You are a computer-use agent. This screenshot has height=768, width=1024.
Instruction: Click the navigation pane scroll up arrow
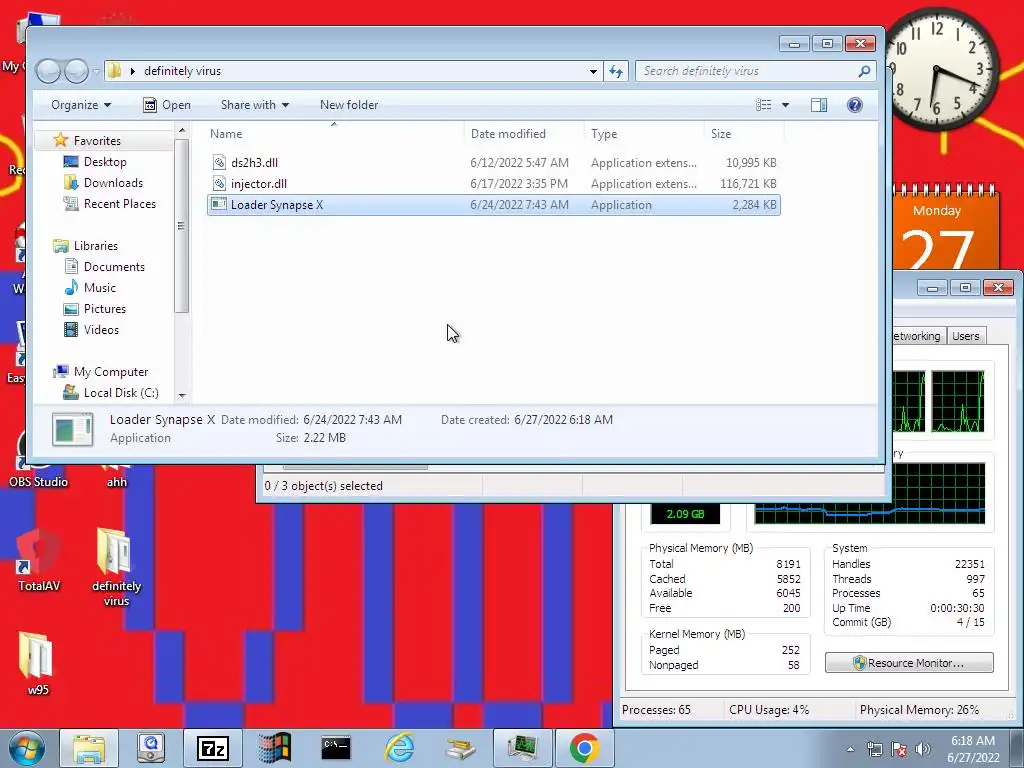(182, 131)
